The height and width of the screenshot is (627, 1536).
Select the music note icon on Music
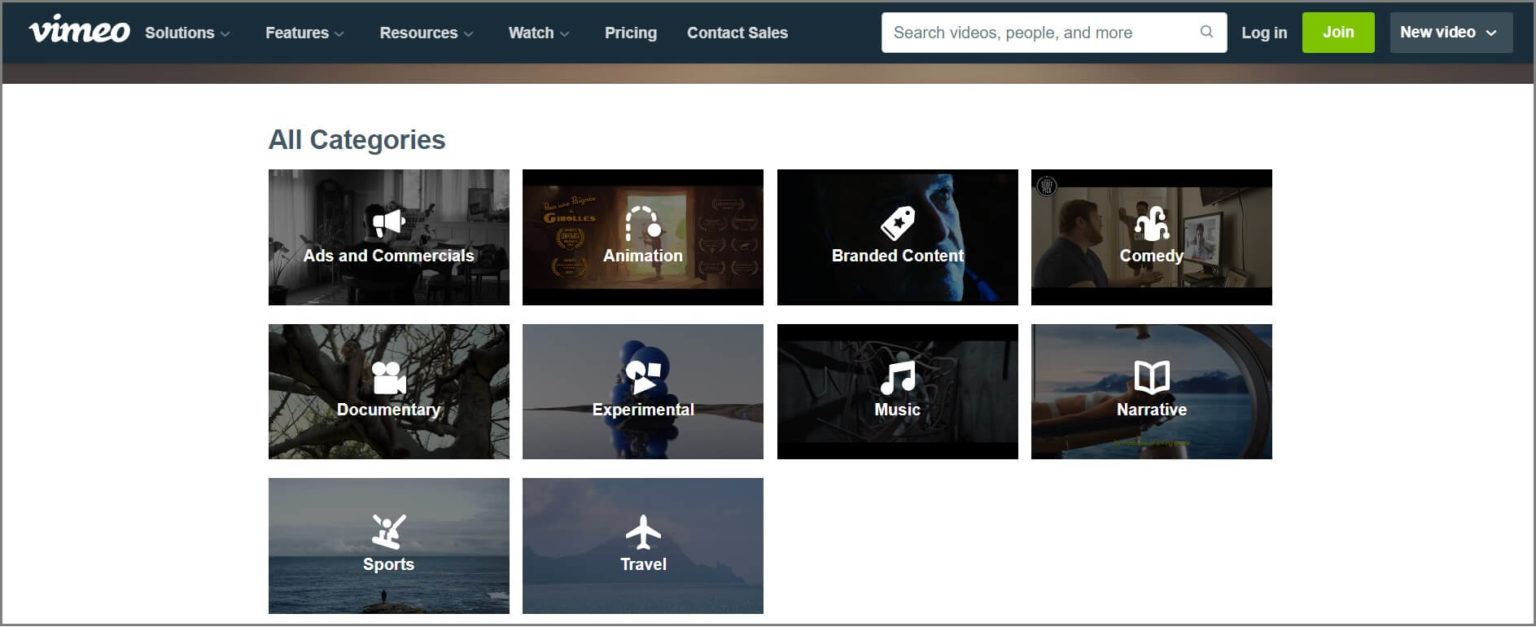(897, 376)
